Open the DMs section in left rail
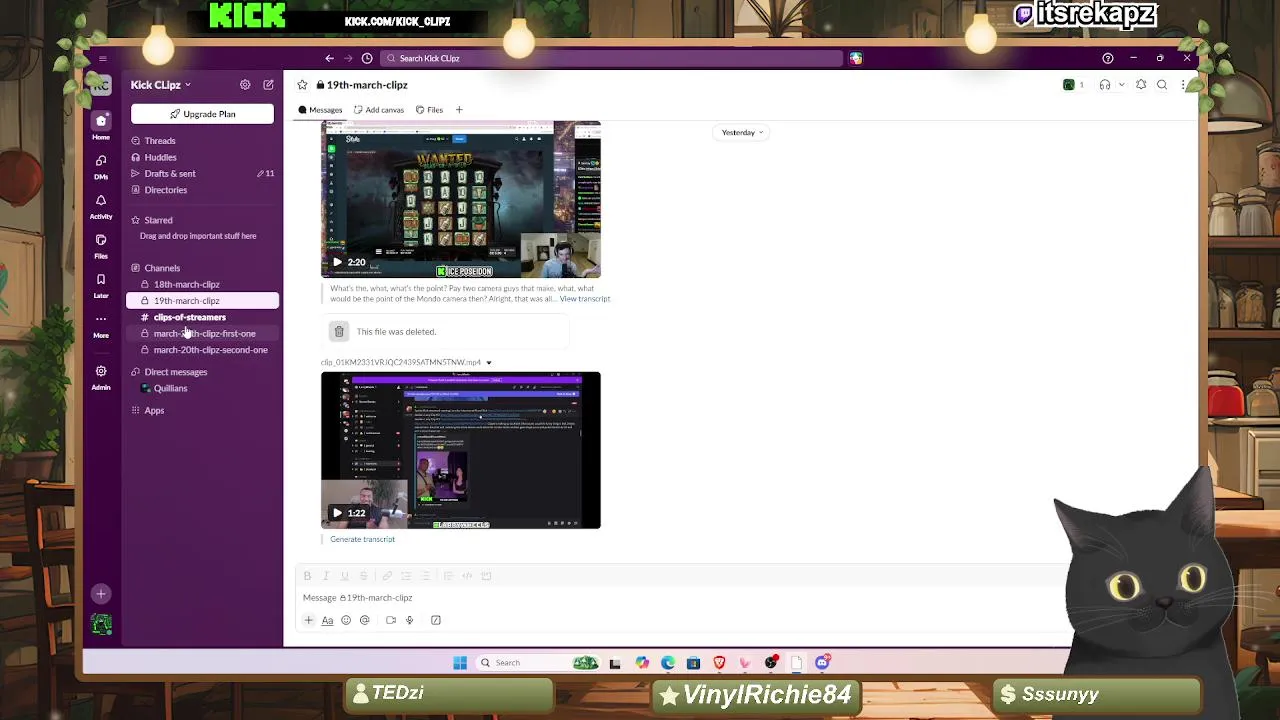Image resolution: width=1280 pixels, height=720 pixels. pyautogui.click(x=101, y=167)
